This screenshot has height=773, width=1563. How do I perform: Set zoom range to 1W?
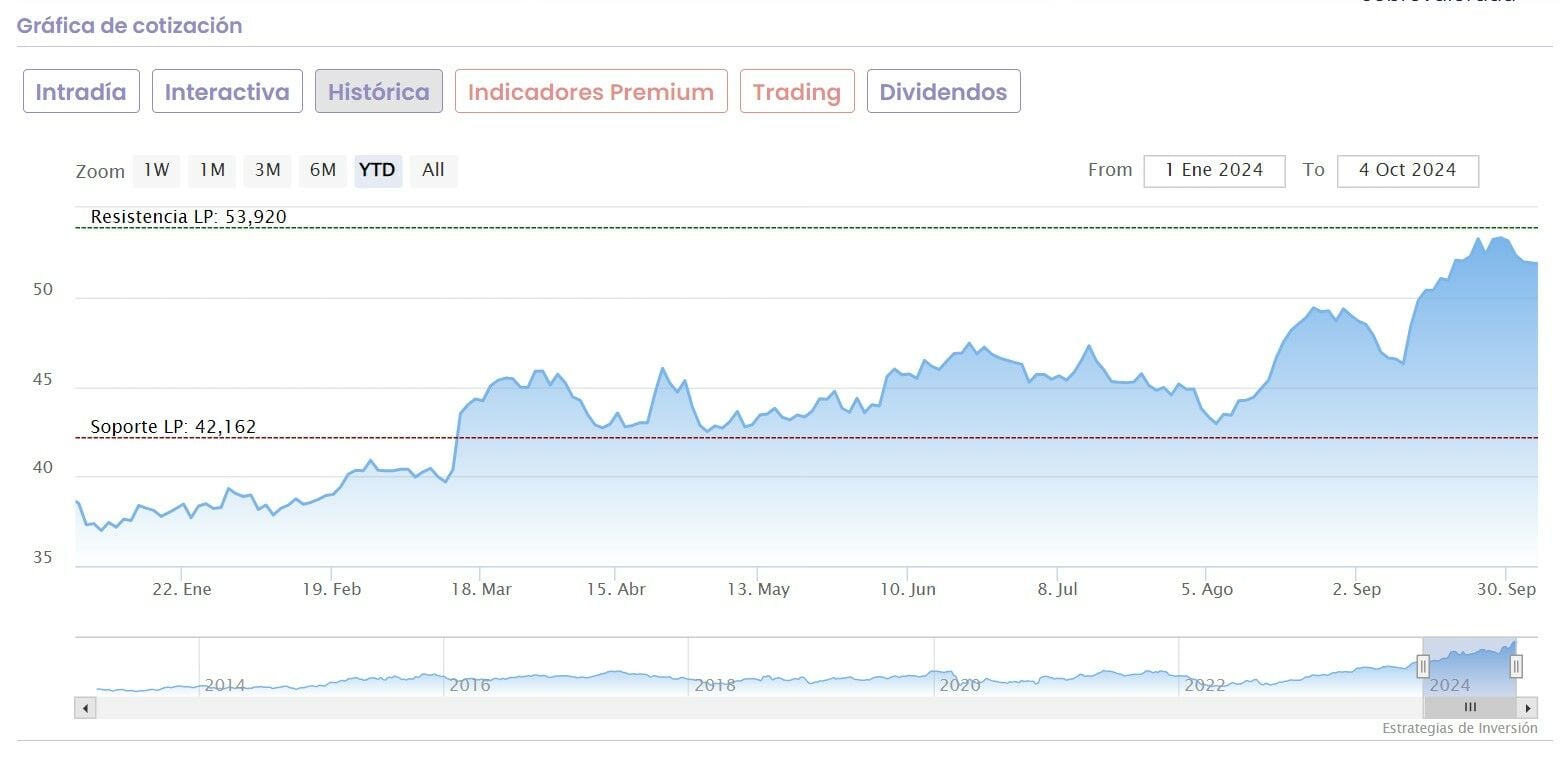pos(156,170)
